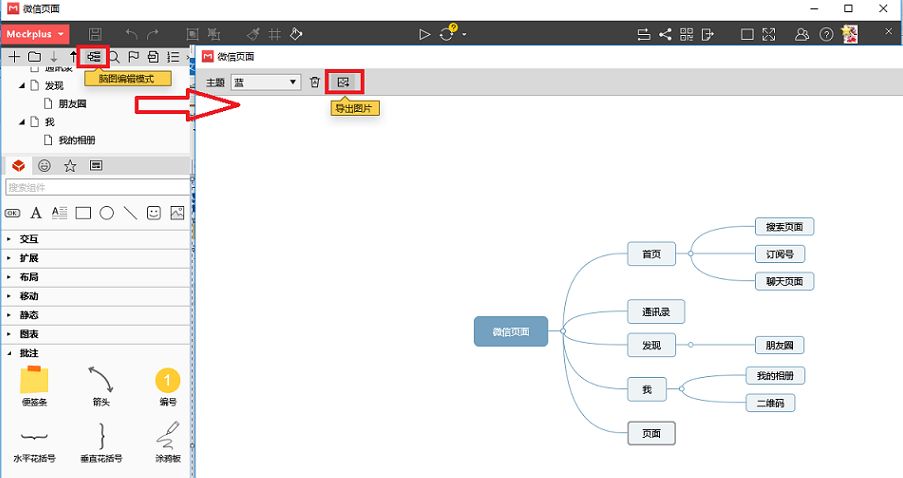Pick the circle shape component
This screenshot has height=478, width=903.
coord(107,213)
